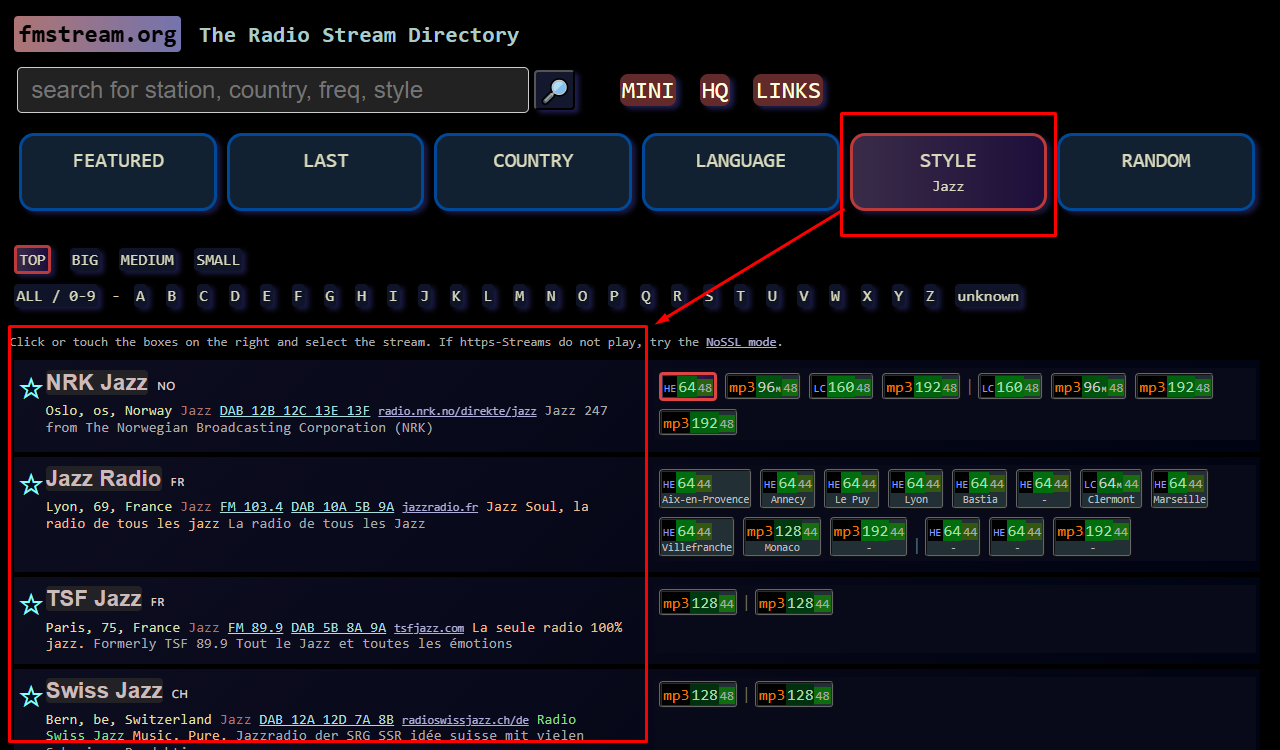Open the Jazz Radio station title
Image resolution: width=1280 pixels, height=750 pixels.
[x=103, y=478]
